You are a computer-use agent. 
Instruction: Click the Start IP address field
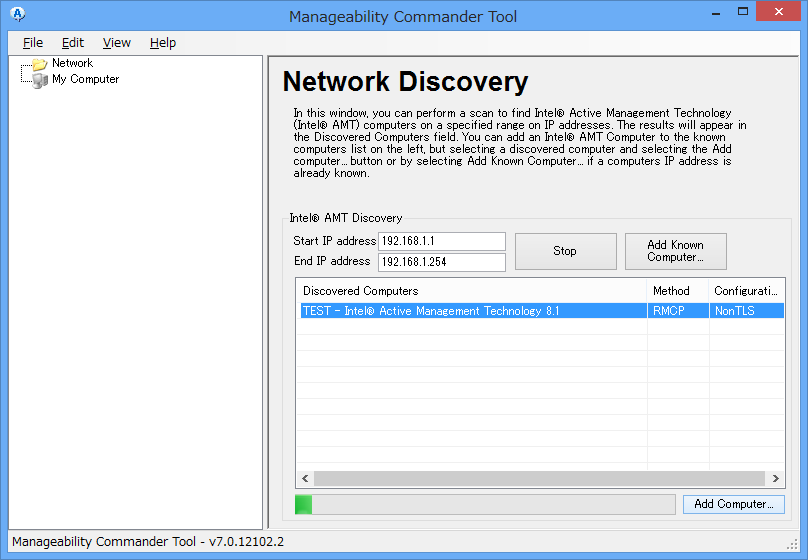coord(442,241)
